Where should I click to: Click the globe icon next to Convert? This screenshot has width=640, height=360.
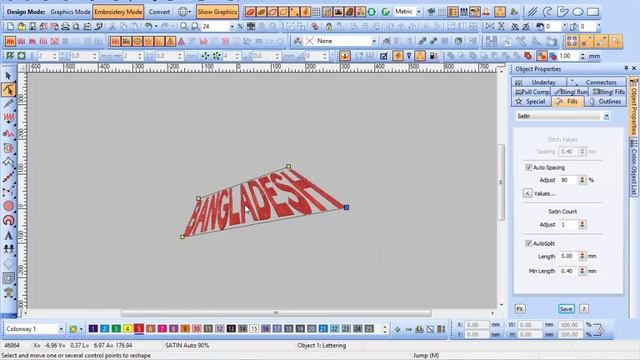point(182,12)
